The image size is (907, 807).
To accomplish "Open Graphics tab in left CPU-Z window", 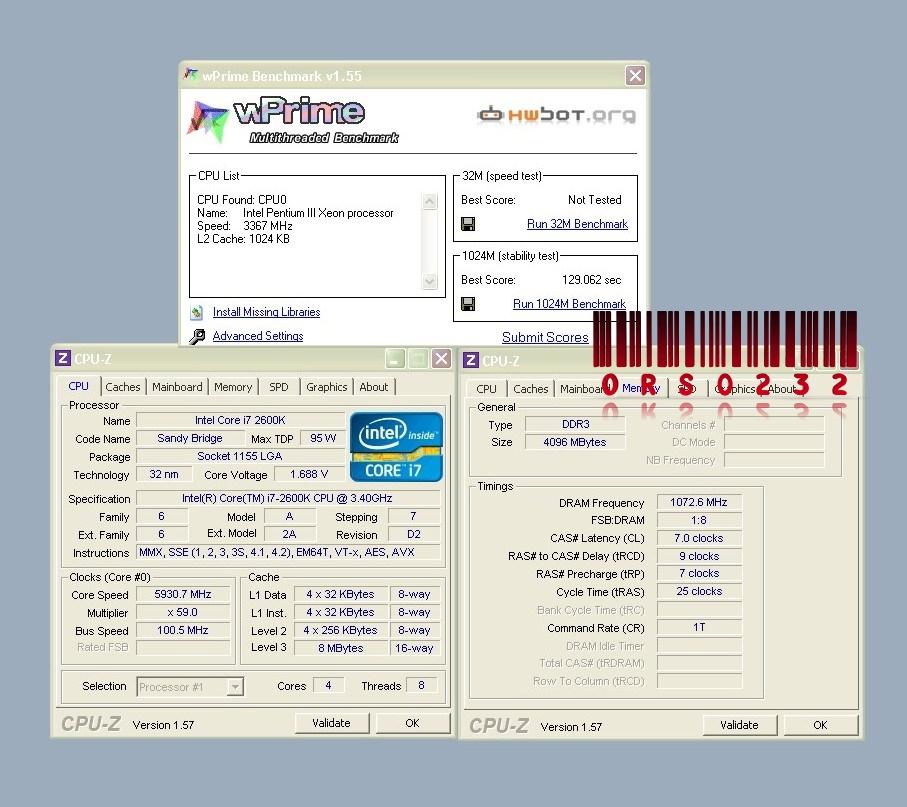I will point(327,387).
